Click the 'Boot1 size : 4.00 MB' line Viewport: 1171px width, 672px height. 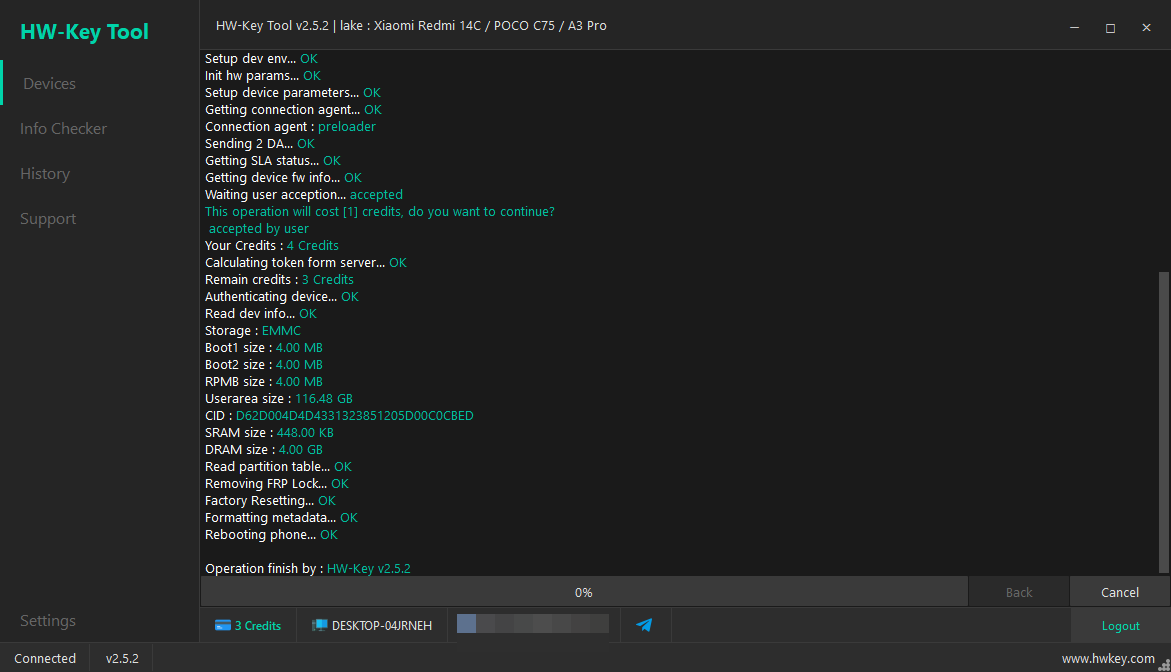[264, 348]
